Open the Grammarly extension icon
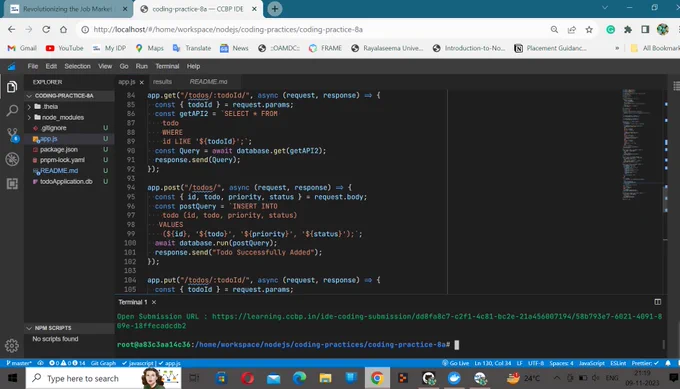Screen dimensions: 680x389 point(611,29)
